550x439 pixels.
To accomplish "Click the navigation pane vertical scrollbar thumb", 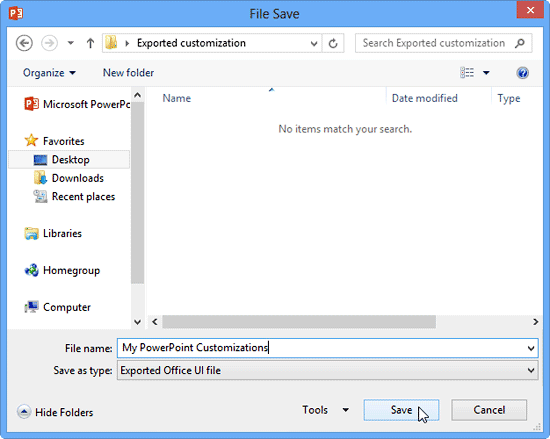I will 138,193.
